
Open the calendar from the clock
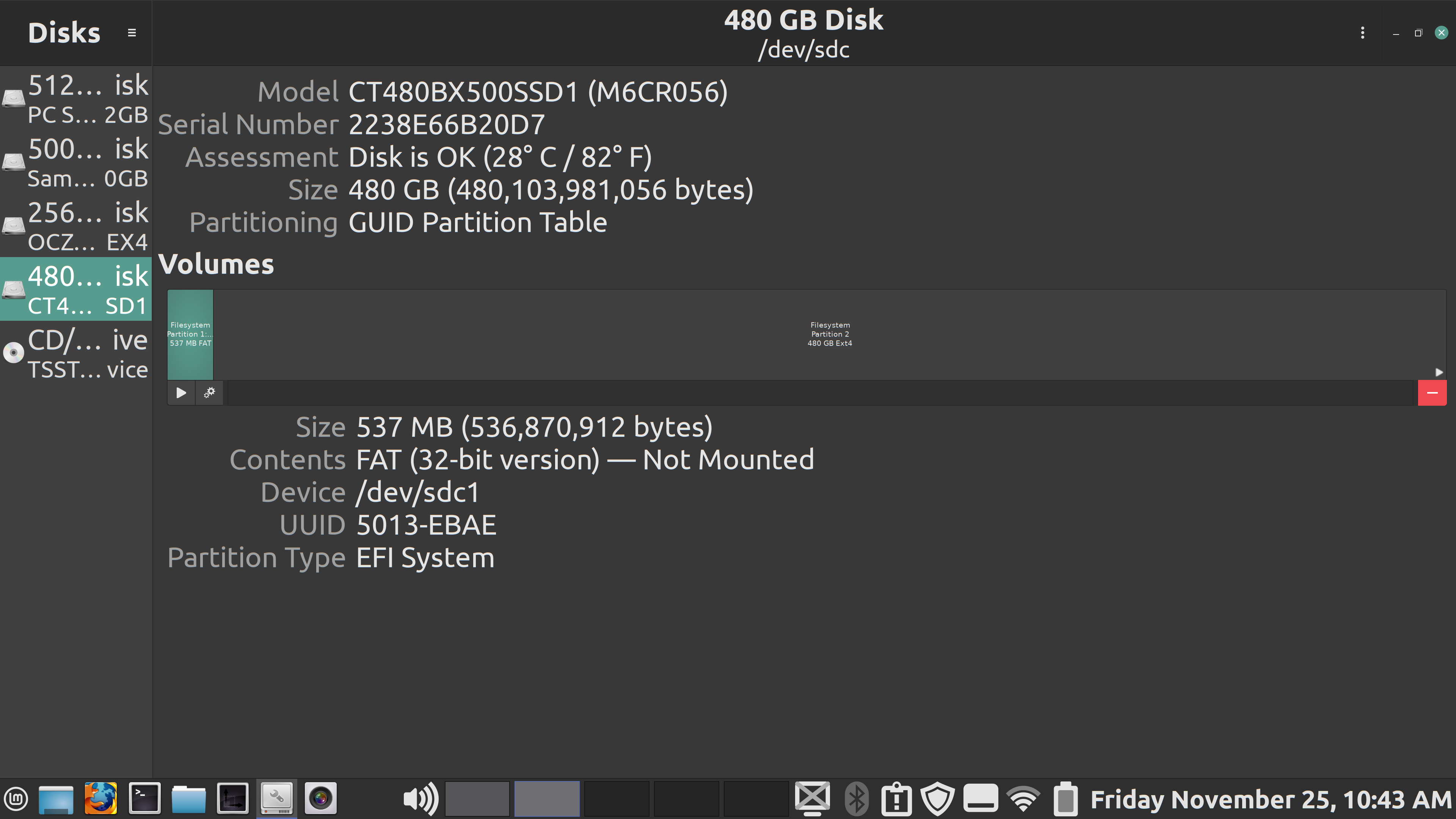click(x=1271, y=799)
